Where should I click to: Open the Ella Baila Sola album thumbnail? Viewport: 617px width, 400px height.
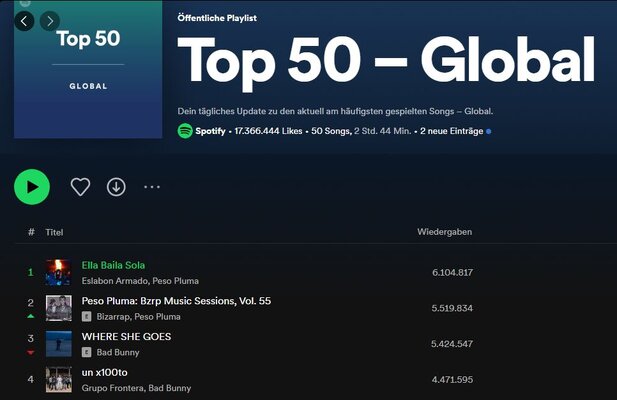[x=59, y=272]
